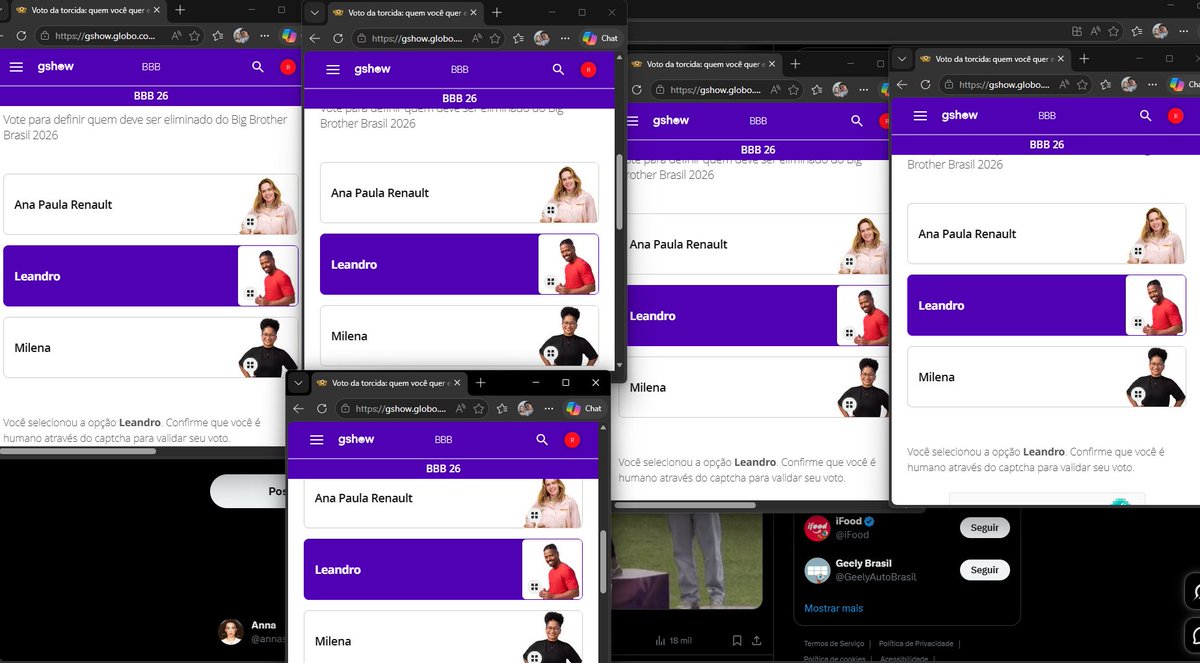Screen dimensions: 1200x663
Task: Click search icon in partly hidden middle-right window
Action: 856,120
